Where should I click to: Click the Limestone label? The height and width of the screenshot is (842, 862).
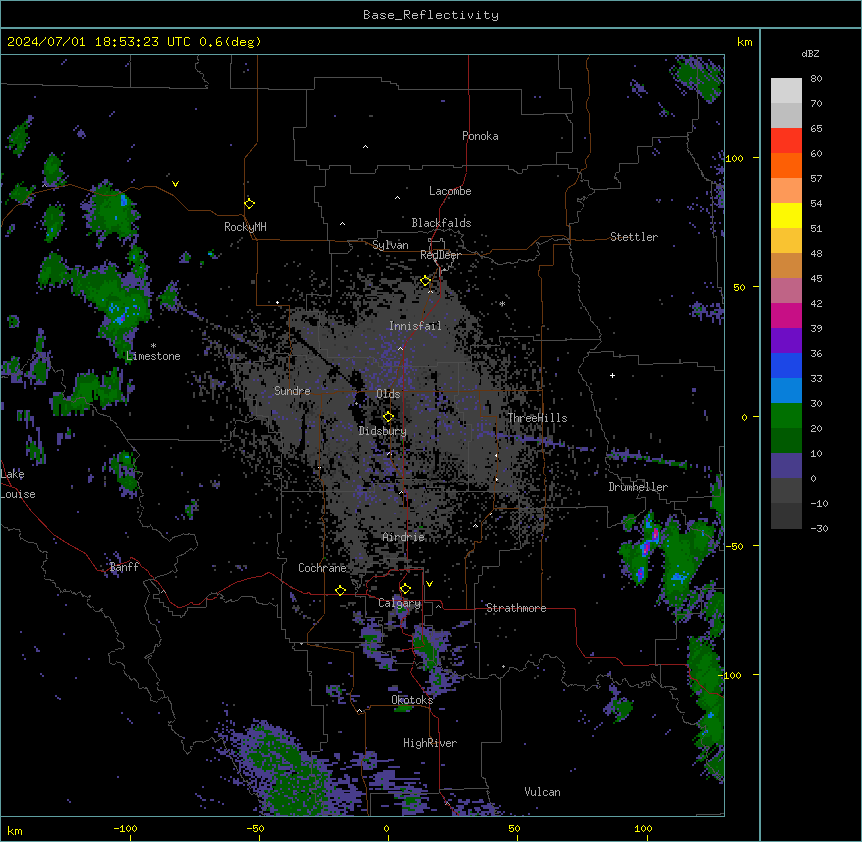point(153,356)
